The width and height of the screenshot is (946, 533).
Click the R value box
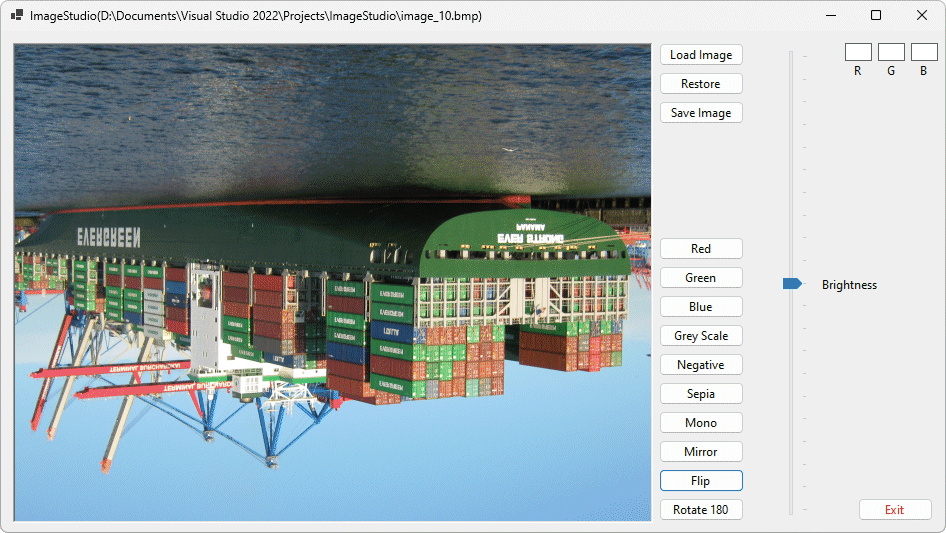[858, 52]
